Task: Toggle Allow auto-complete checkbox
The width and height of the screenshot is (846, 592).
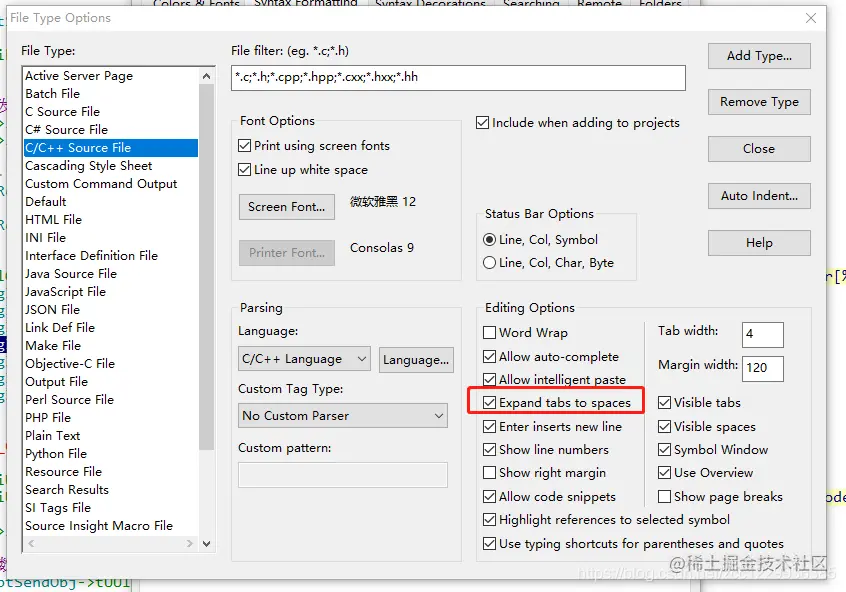Action: coord(489,356)
